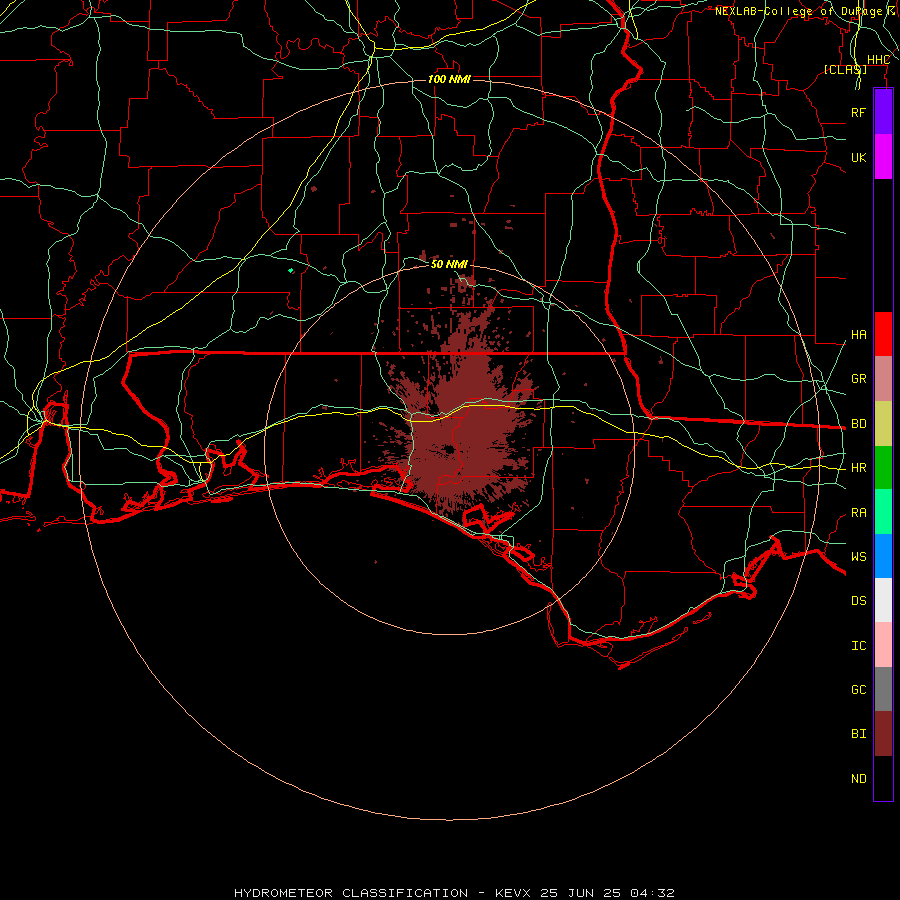Select the GR pink legend swatch

[x=883, y=379]
